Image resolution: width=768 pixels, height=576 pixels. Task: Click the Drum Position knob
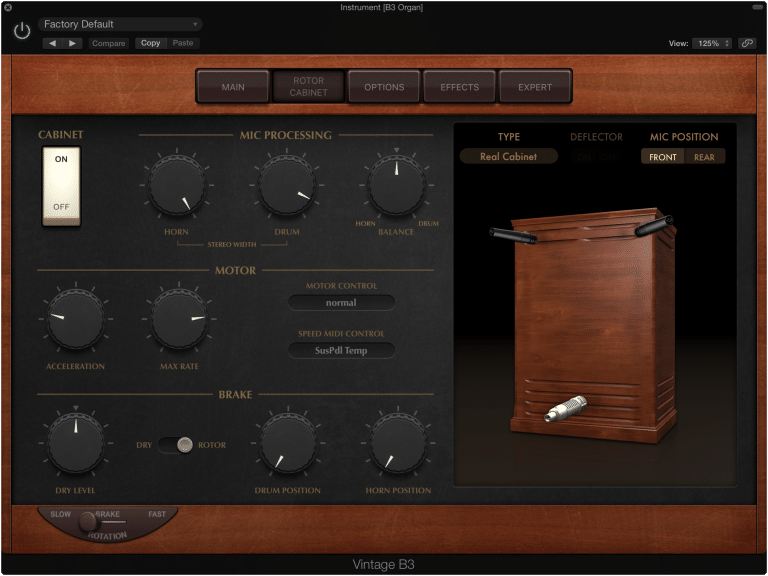click(288, 443)
